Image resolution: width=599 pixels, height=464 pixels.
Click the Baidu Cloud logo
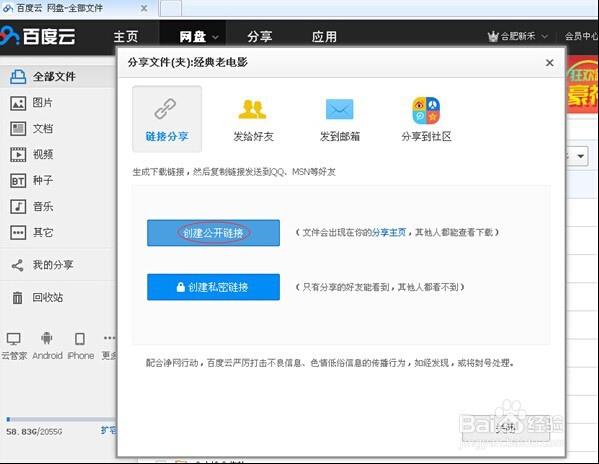pyautogui.click(x=38, y=36)
